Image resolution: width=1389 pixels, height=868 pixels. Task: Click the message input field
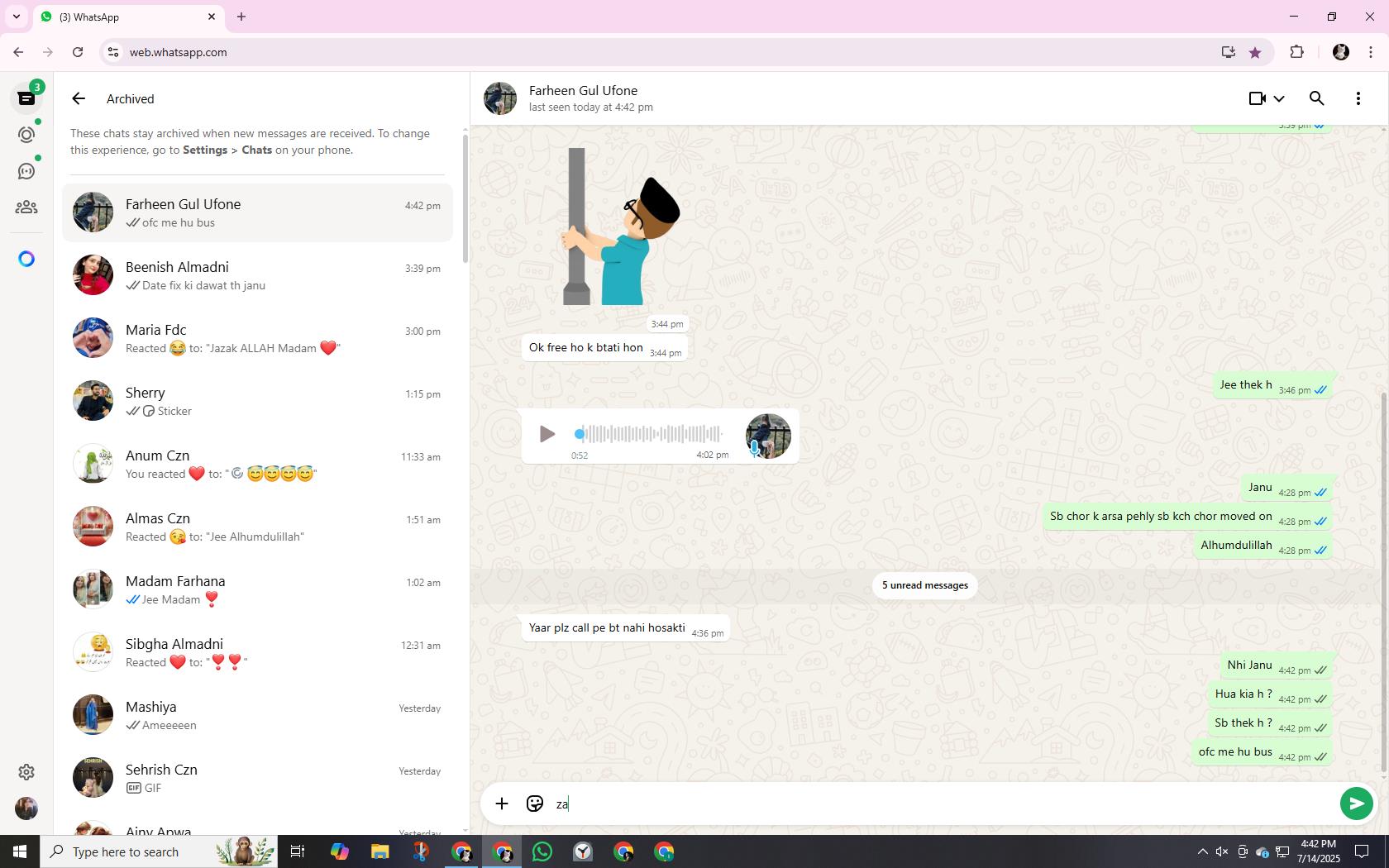tap(943, 804)
